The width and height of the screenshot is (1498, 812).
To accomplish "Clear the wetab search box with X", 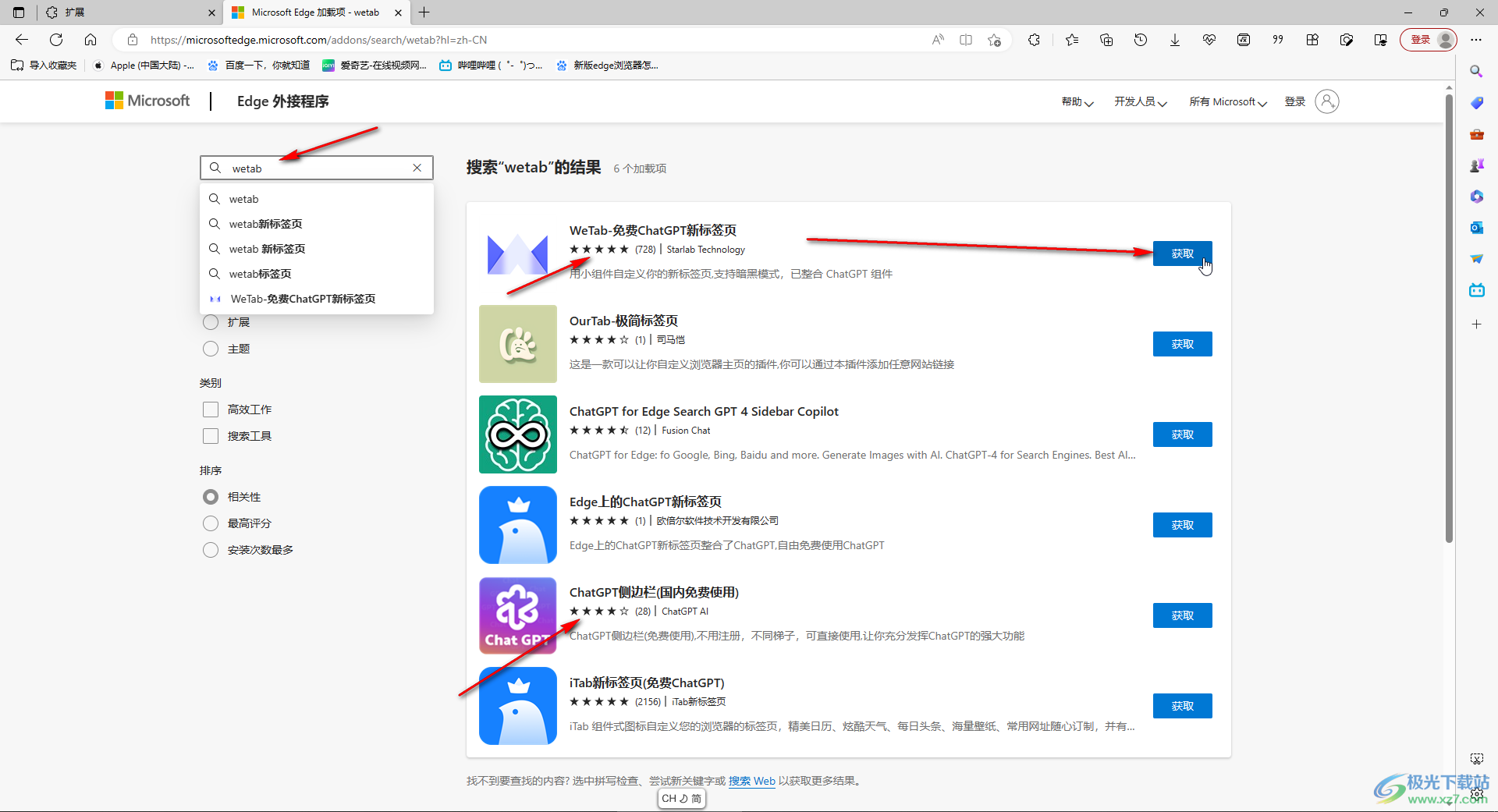I will pos(417,168).
